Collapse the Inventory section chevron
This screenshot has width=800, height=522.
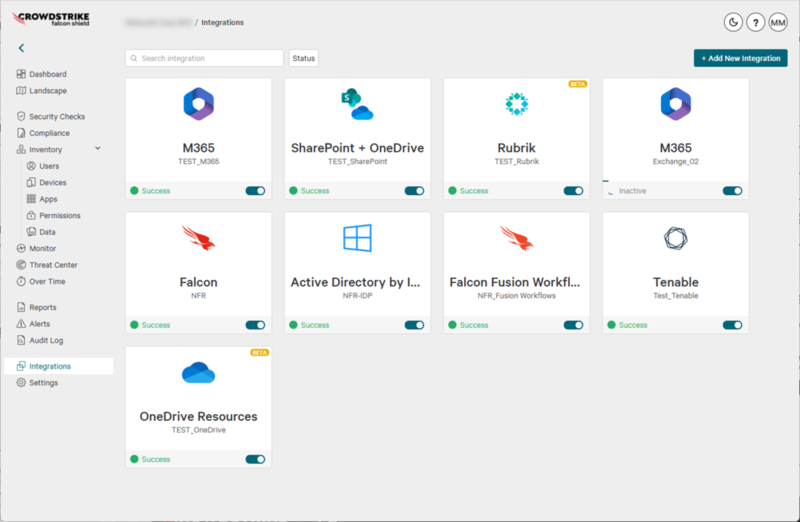coord(98,148)
